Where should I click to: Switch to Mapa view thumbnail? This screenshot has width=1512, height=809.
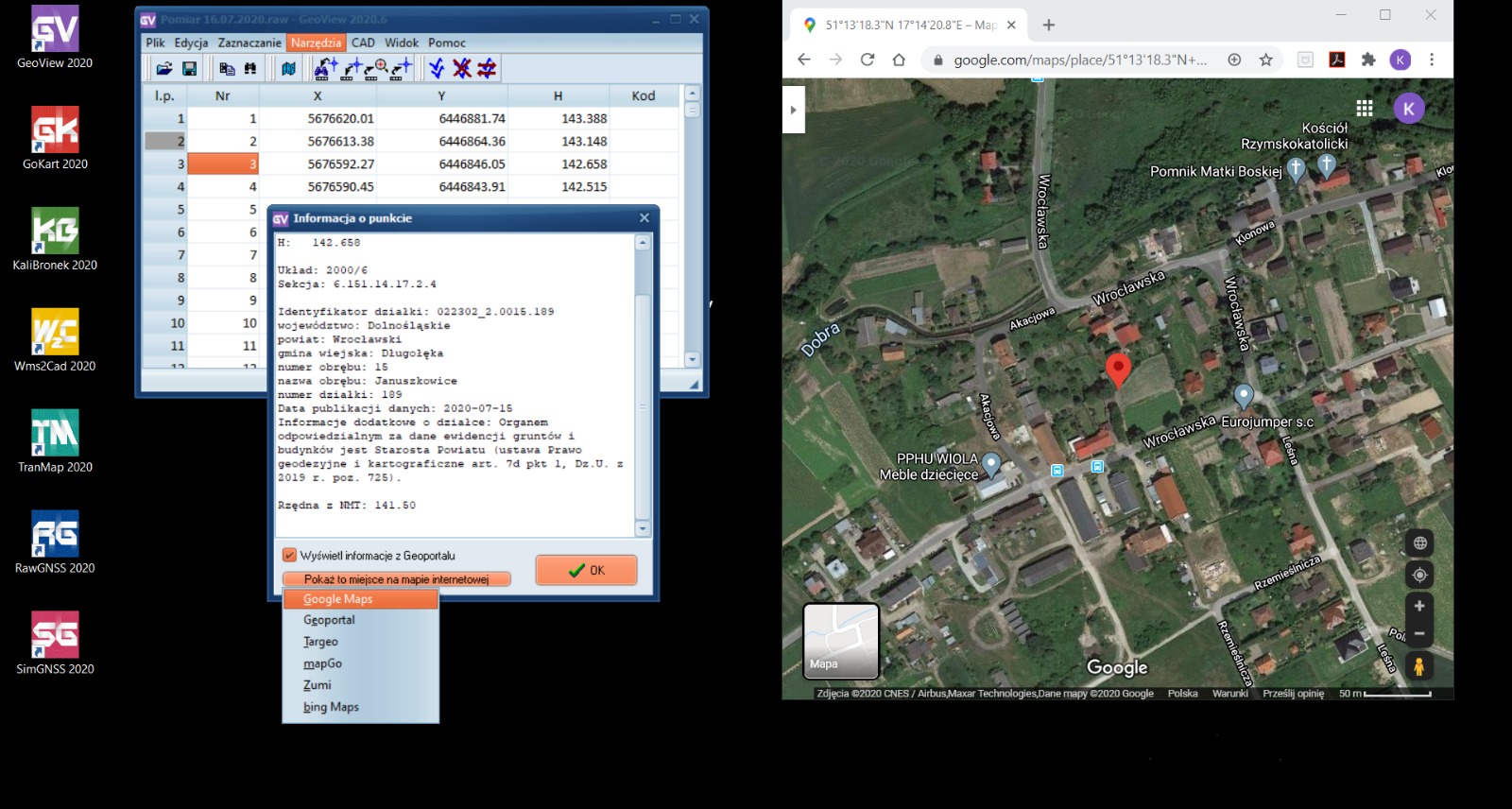pos(841,642)
